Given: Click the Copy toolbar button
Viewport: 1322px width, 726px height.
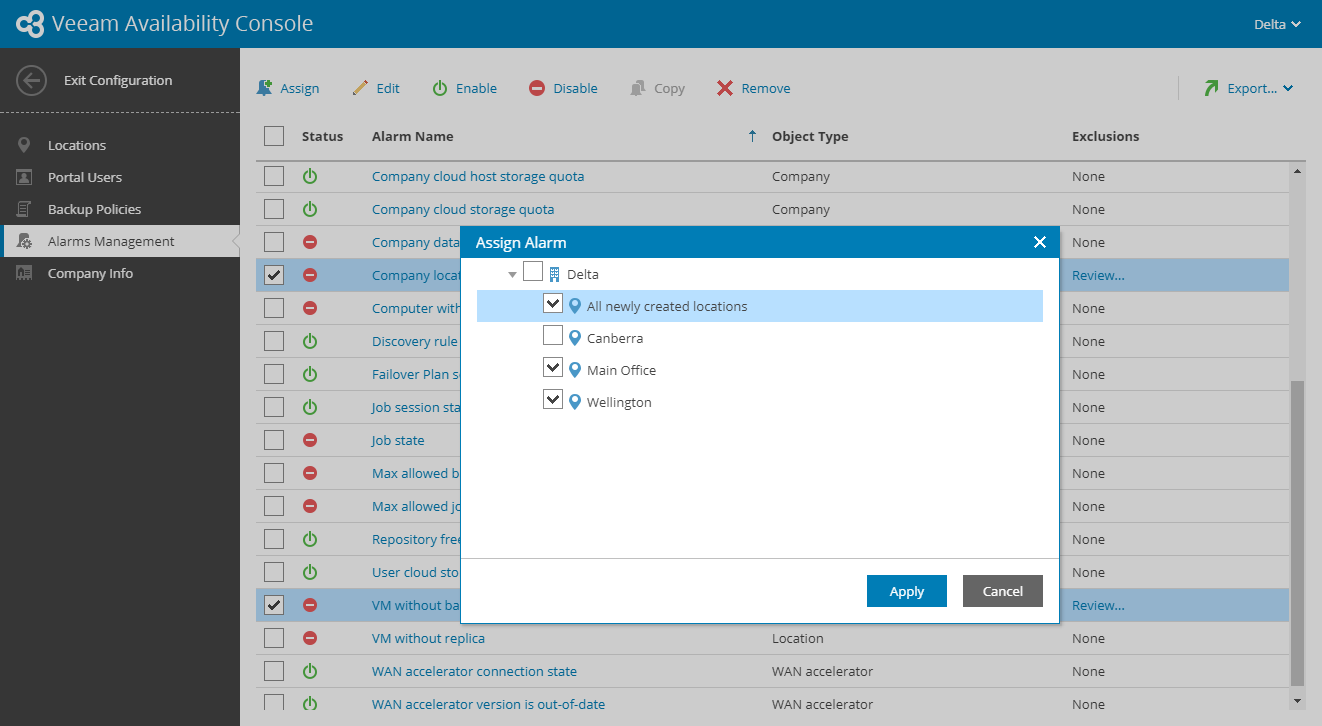Looking at the screenshot, I should pos(657,88).
